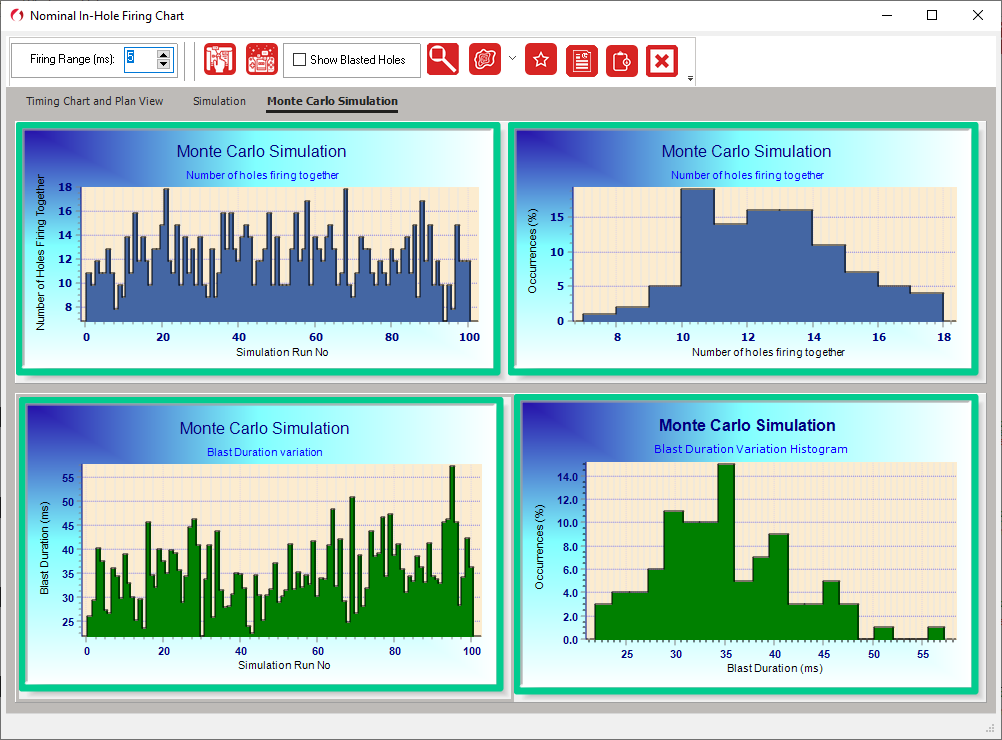The image size is (1002, 740).
Task: Click the Blast Duration Variation Histogram chart
Action: pos(746,544)
